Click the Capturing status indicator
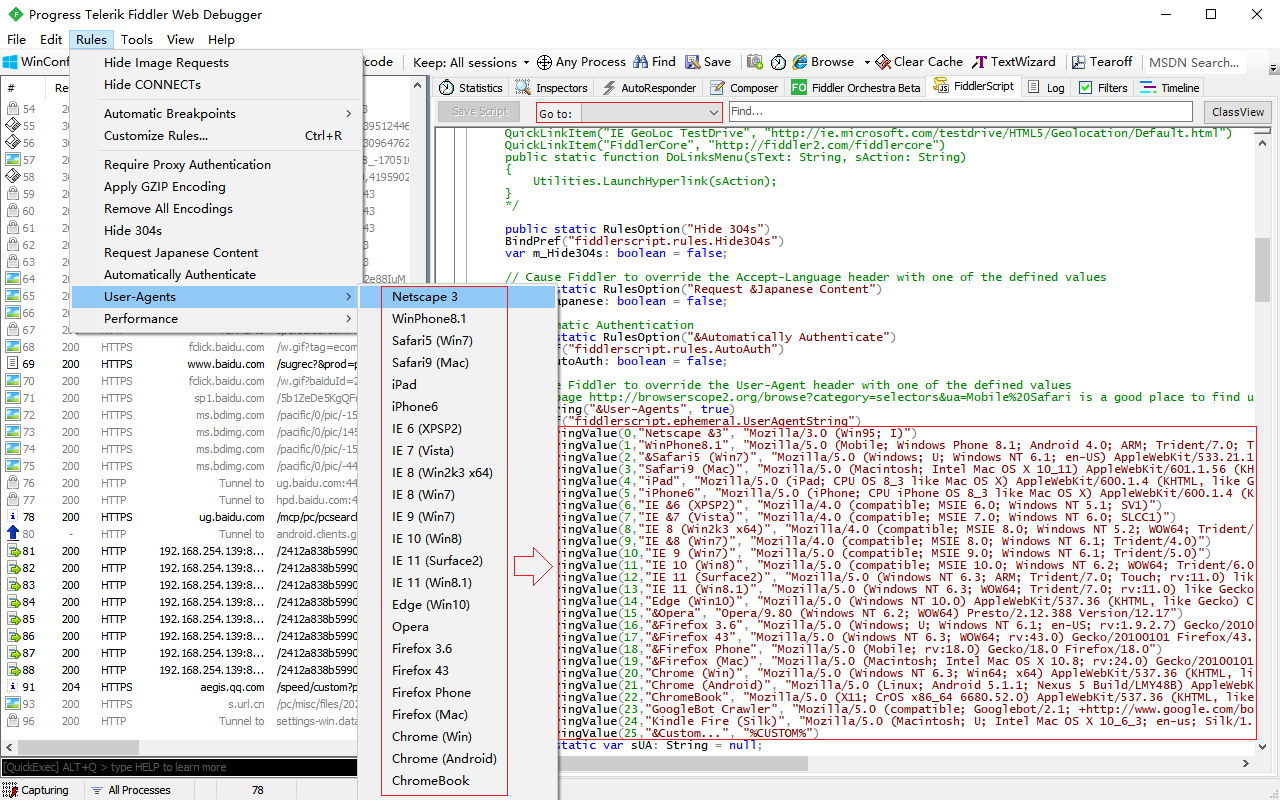Viewport: 1280px width, 800px height. [x=36, y=790]
